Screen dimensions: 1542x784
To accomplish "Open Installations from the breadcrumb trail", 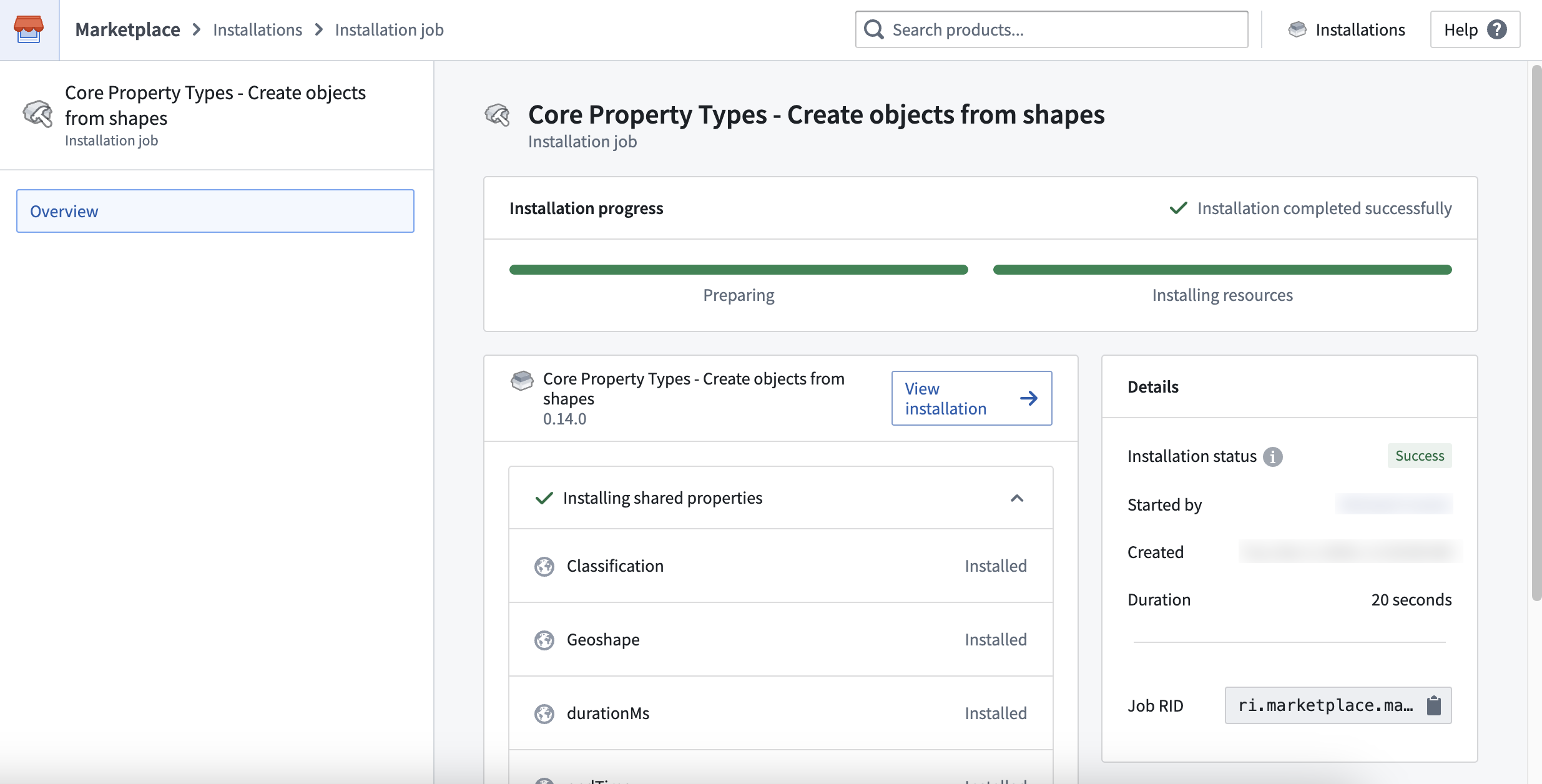I will pyautogui.click(x=257, y=29).
